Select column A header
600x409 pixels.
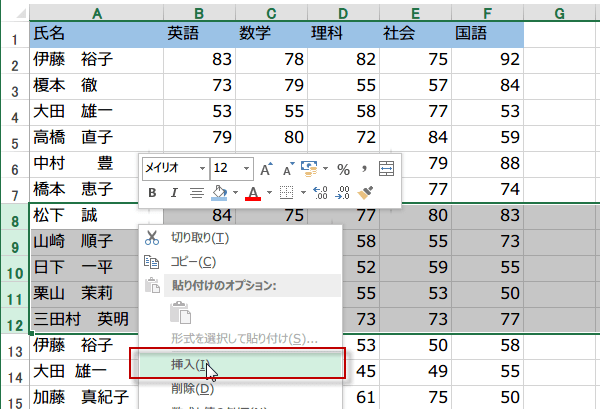pos(96,14)
